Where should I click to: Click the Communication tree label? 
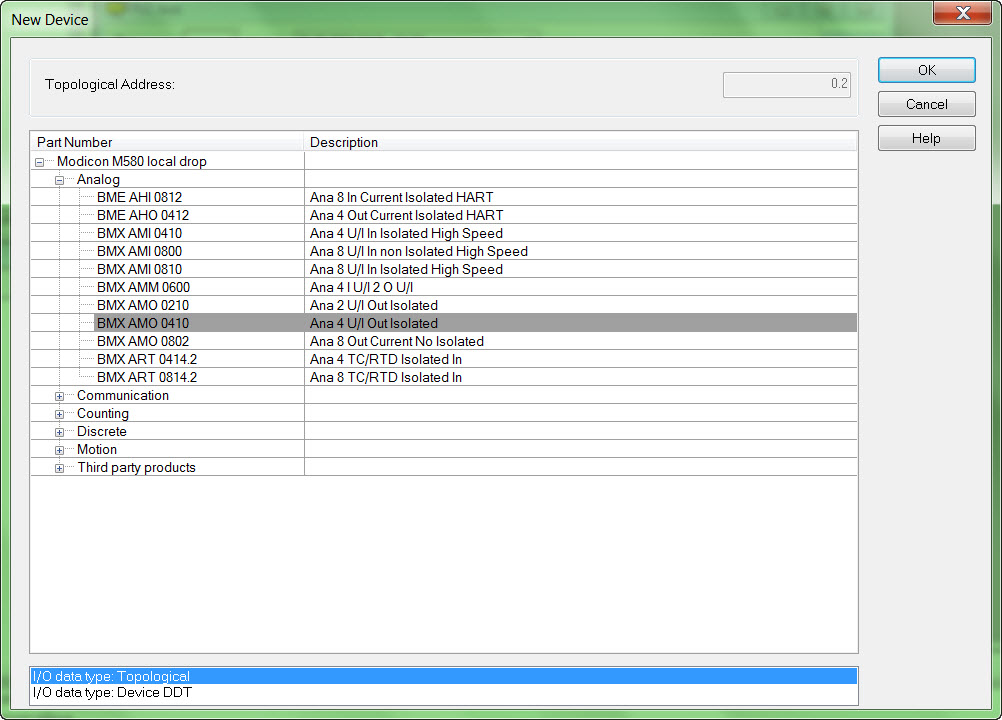[123, 395]
